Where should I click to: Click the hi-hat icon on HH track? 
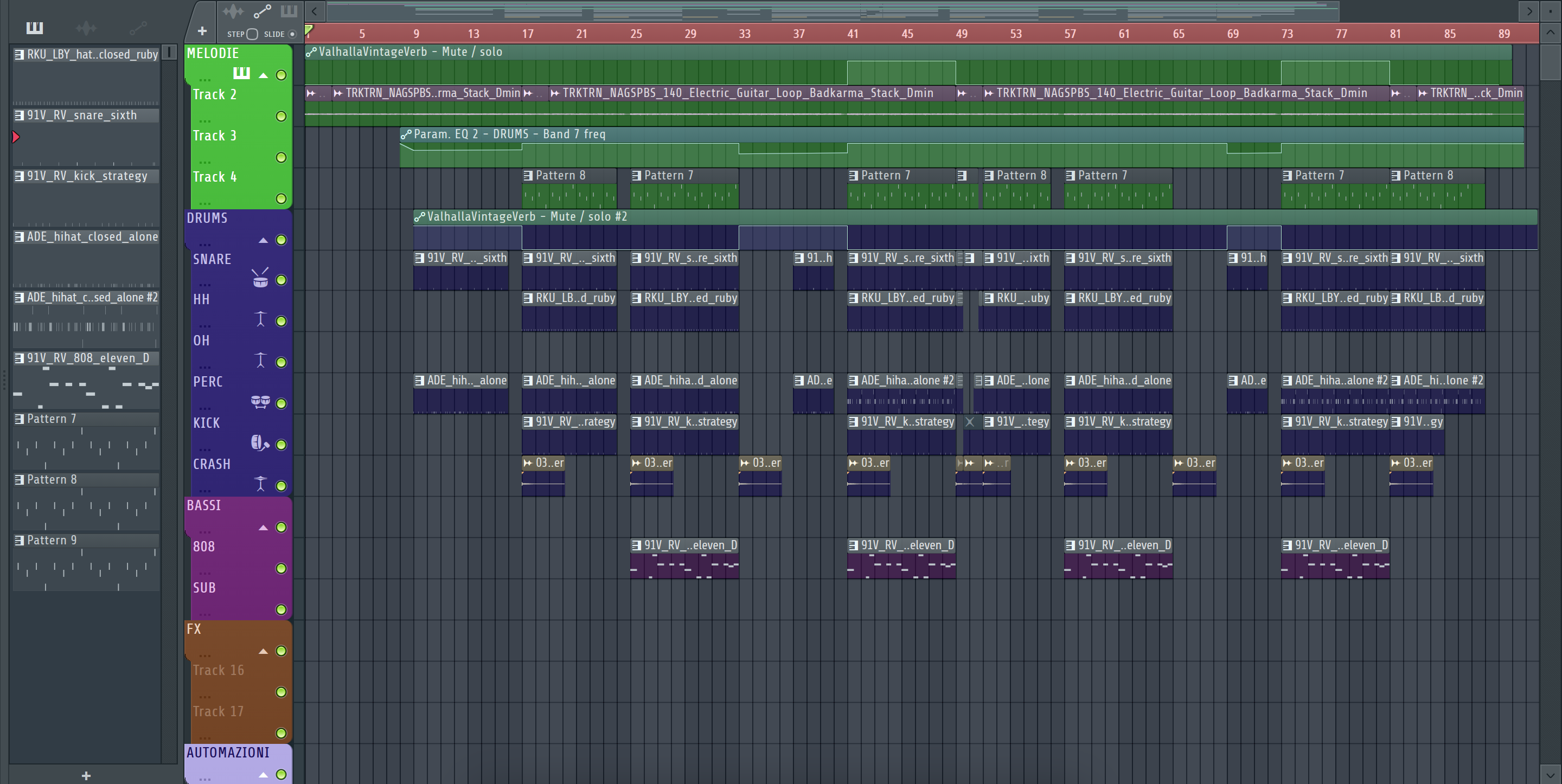coord(260,319)
